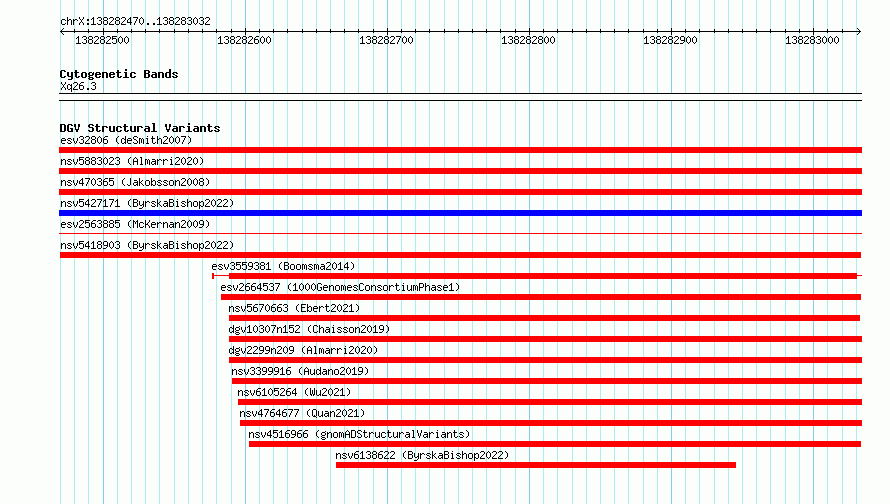Click the ruler's left arrow end
890x504 pixels.
click(62, 31)
